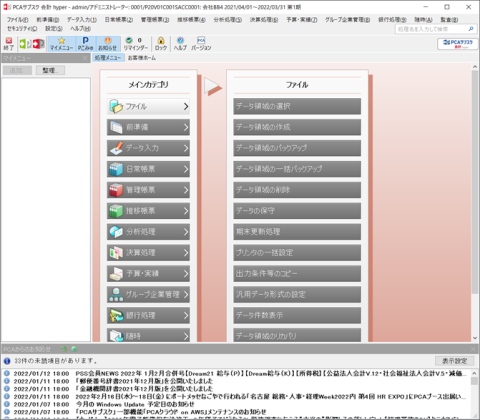480x420 pixels.
Task: Expand the 随時 category chevron
Action: click(186, 336)
